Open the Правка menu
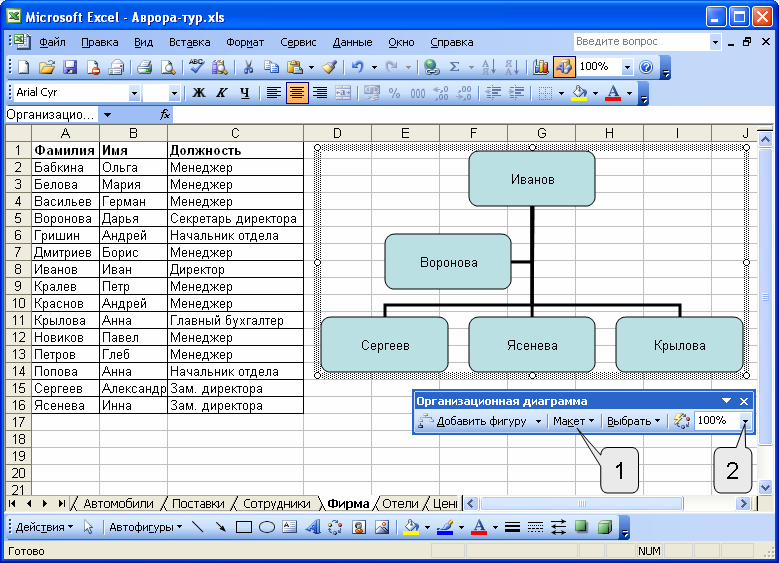The height and width of the screenshot is (563, 779). [x=99, y=42]
